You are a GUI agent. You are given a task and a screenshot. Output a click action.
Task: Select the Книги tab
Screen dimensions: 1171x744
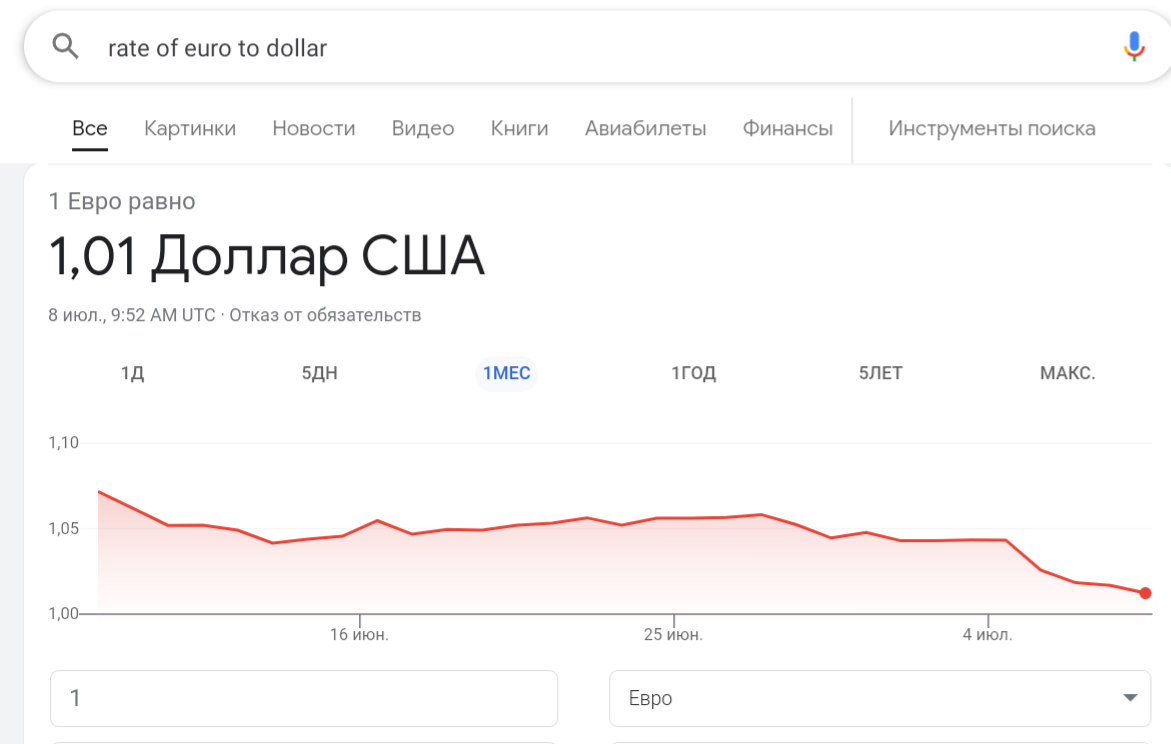click(x=519, y=128)
